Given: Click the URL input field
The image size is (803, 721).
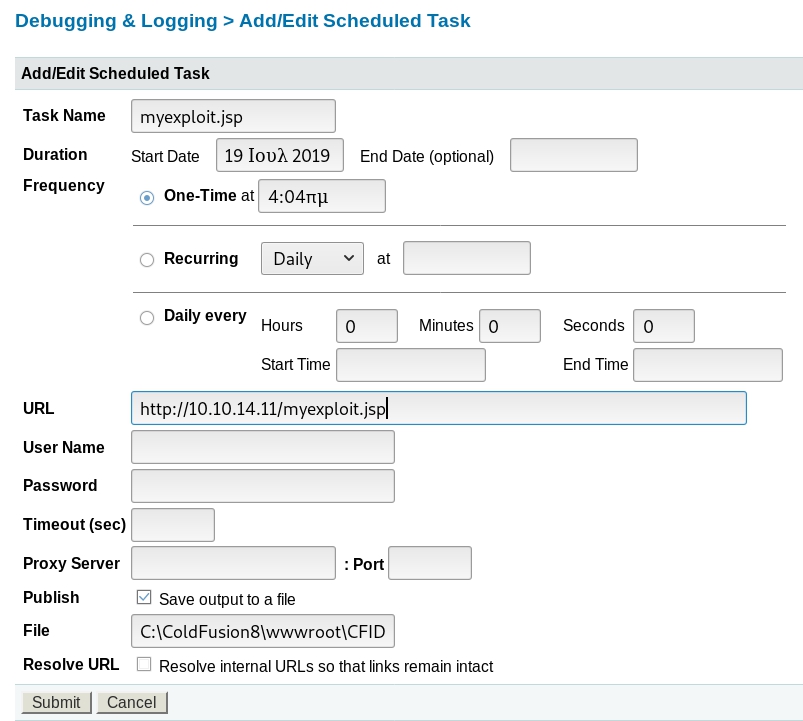Looking at the screenshot, I should [x=439, y=408].
